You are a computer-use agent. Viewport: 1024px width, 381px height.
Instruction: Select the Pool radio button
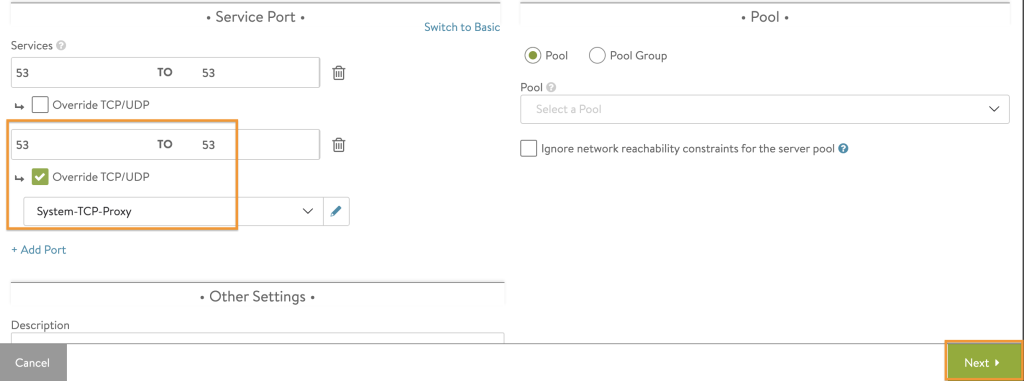coord(533,56)
